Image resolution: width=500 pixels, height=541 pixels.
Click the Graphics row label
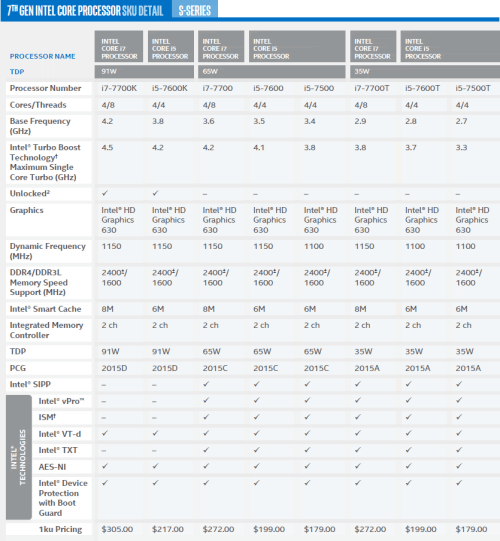click(27, 210)
